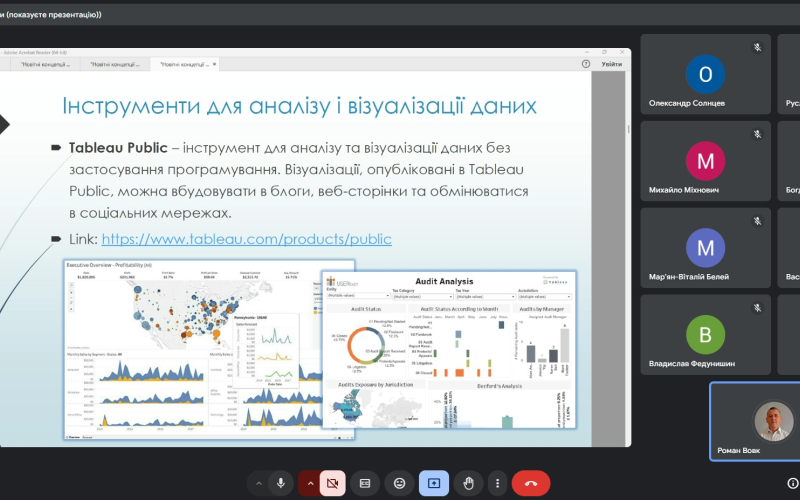Click muted mic icon on Олександр Солнцев tile
The image size is (800, 500).
tap(757, 47)
